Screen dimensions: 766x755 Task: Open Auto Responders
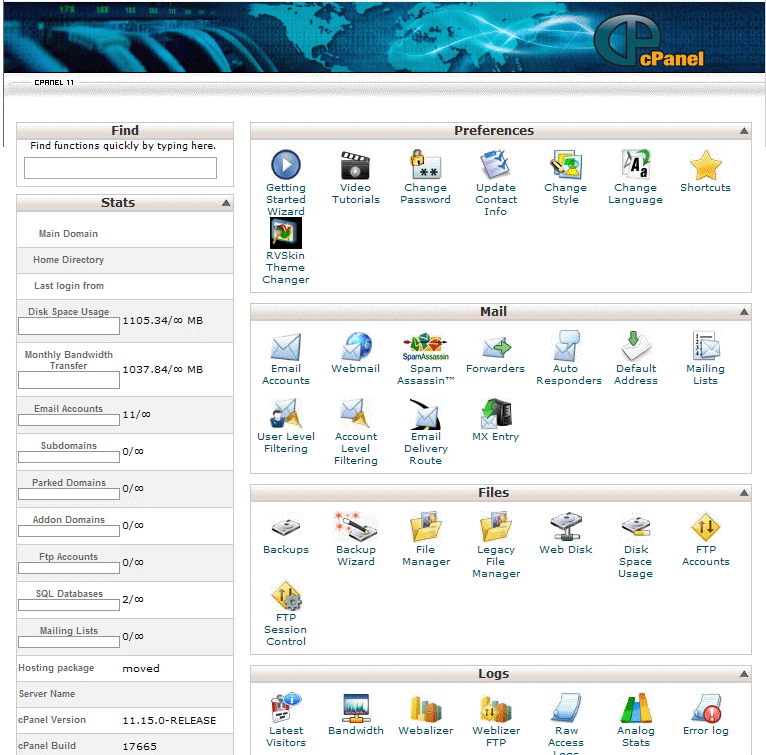(569, 358)
